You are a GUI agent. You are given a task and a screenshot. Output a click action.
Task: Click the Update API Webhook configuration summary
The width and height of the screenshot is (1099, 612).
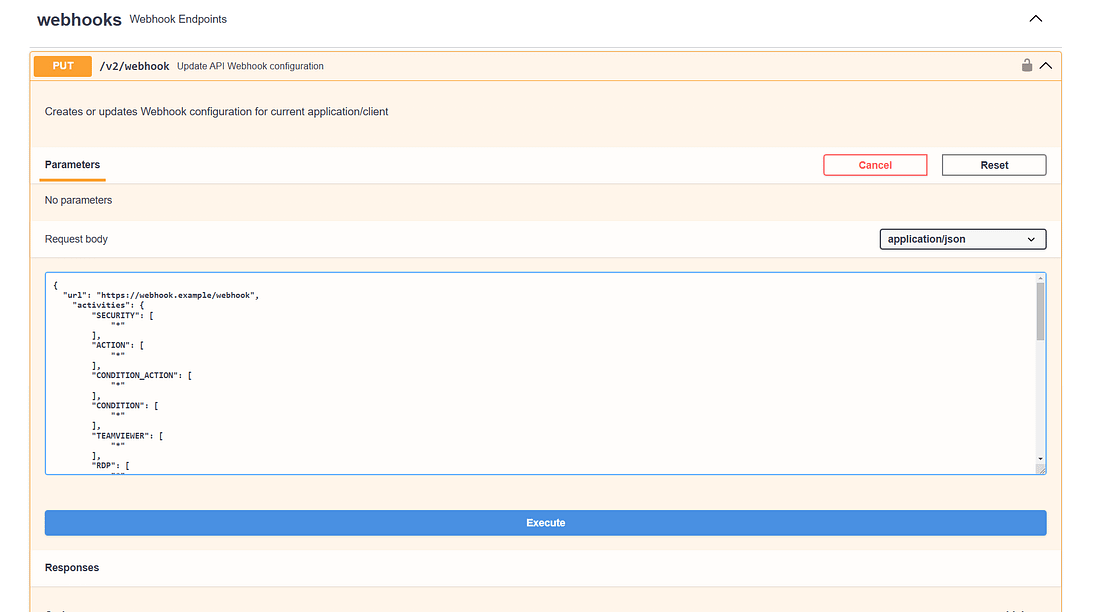click(250, 66)
